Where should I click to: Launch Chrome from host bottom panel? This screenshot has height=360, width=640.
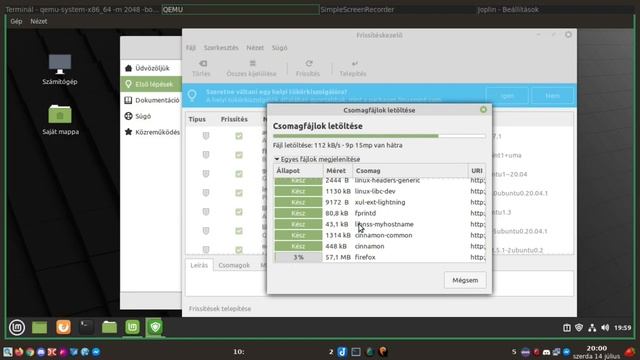[x=30, y=352]
